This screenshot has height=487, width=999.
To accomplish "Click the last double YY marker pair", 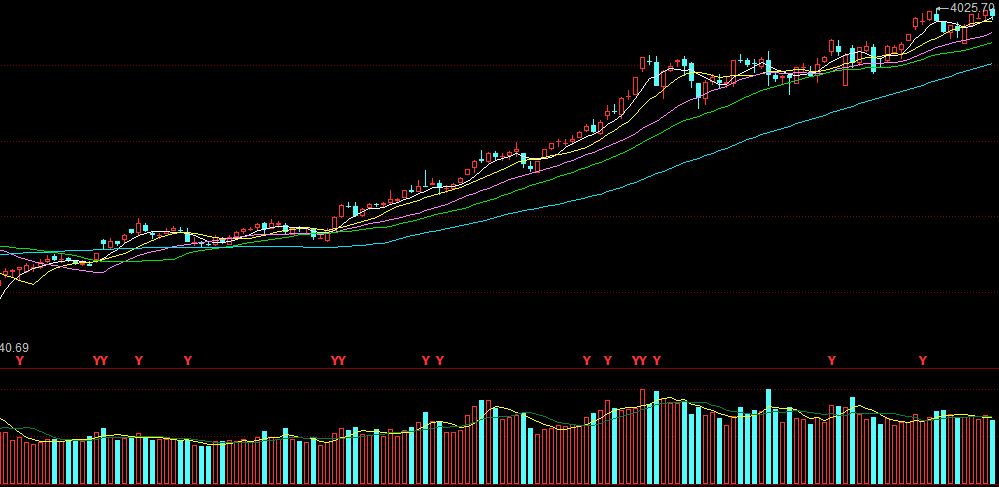I will (639, 360).
